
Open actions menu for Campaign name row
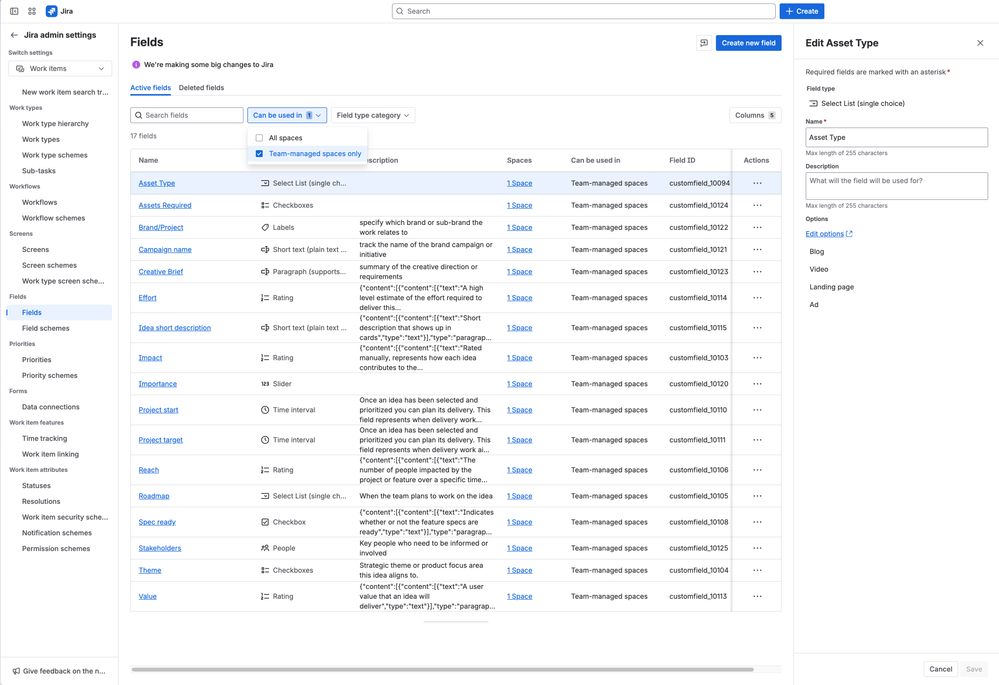(757, 249)
